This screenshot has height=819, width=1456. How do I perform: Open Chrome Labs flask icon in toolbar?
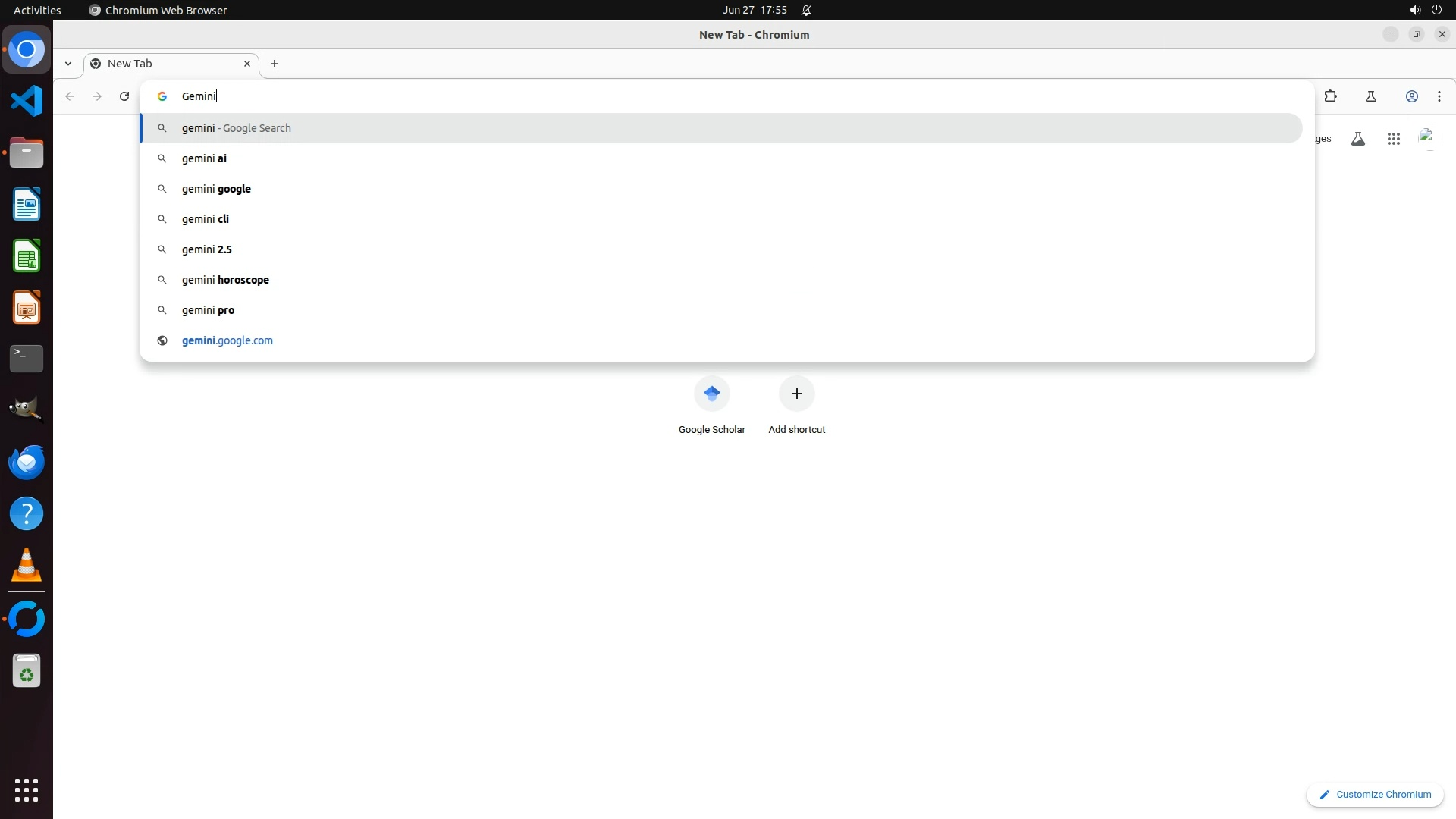tap(1370, 96)
